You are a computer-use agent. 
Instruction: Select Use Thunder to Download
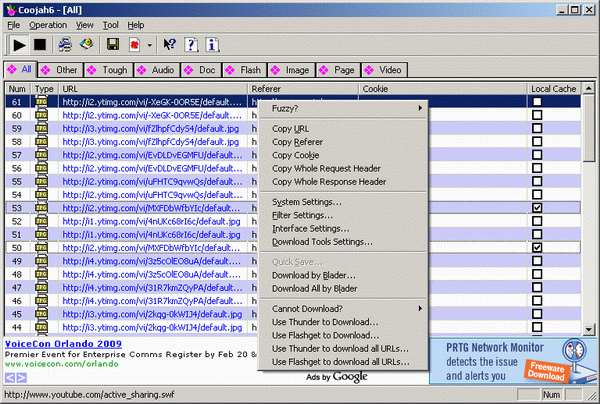pos(343,322)
